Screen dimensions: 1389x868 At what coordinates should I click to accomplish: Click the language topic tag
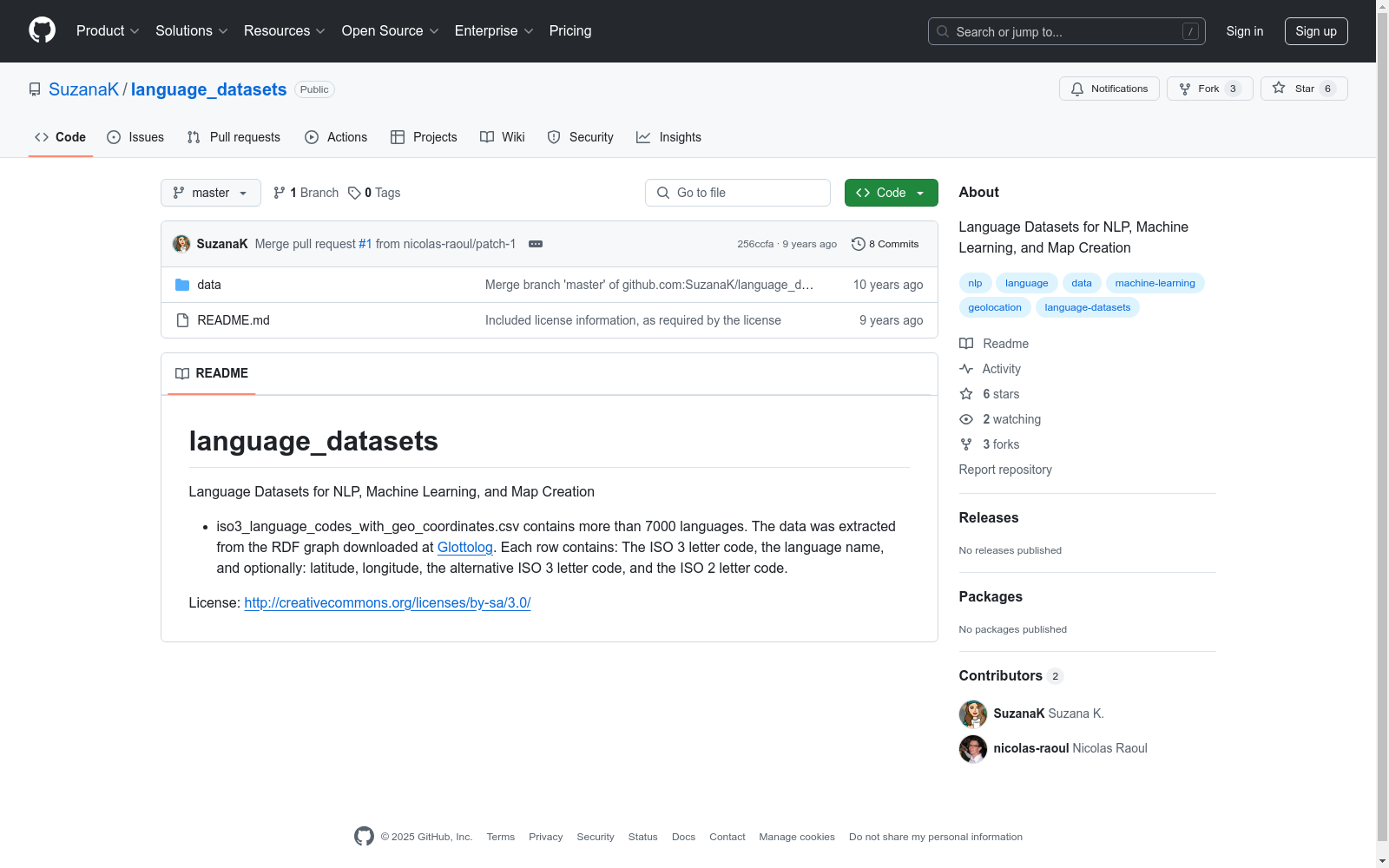pos(1026,283)
